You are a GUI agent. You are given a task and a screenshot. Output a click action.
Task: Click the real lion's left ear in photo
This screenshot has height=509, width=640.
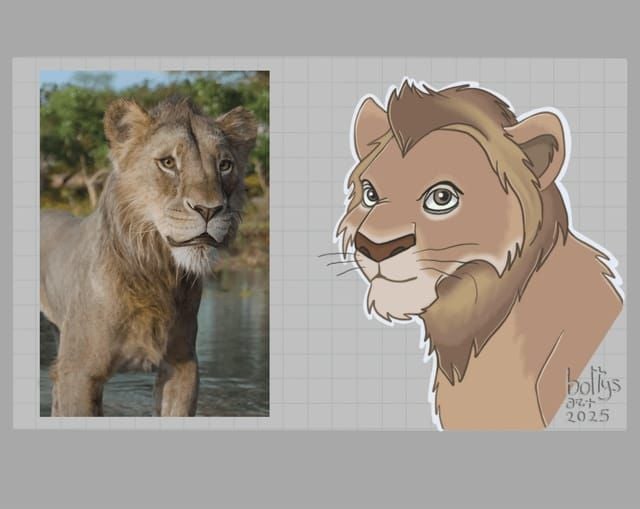coord(126,120)
